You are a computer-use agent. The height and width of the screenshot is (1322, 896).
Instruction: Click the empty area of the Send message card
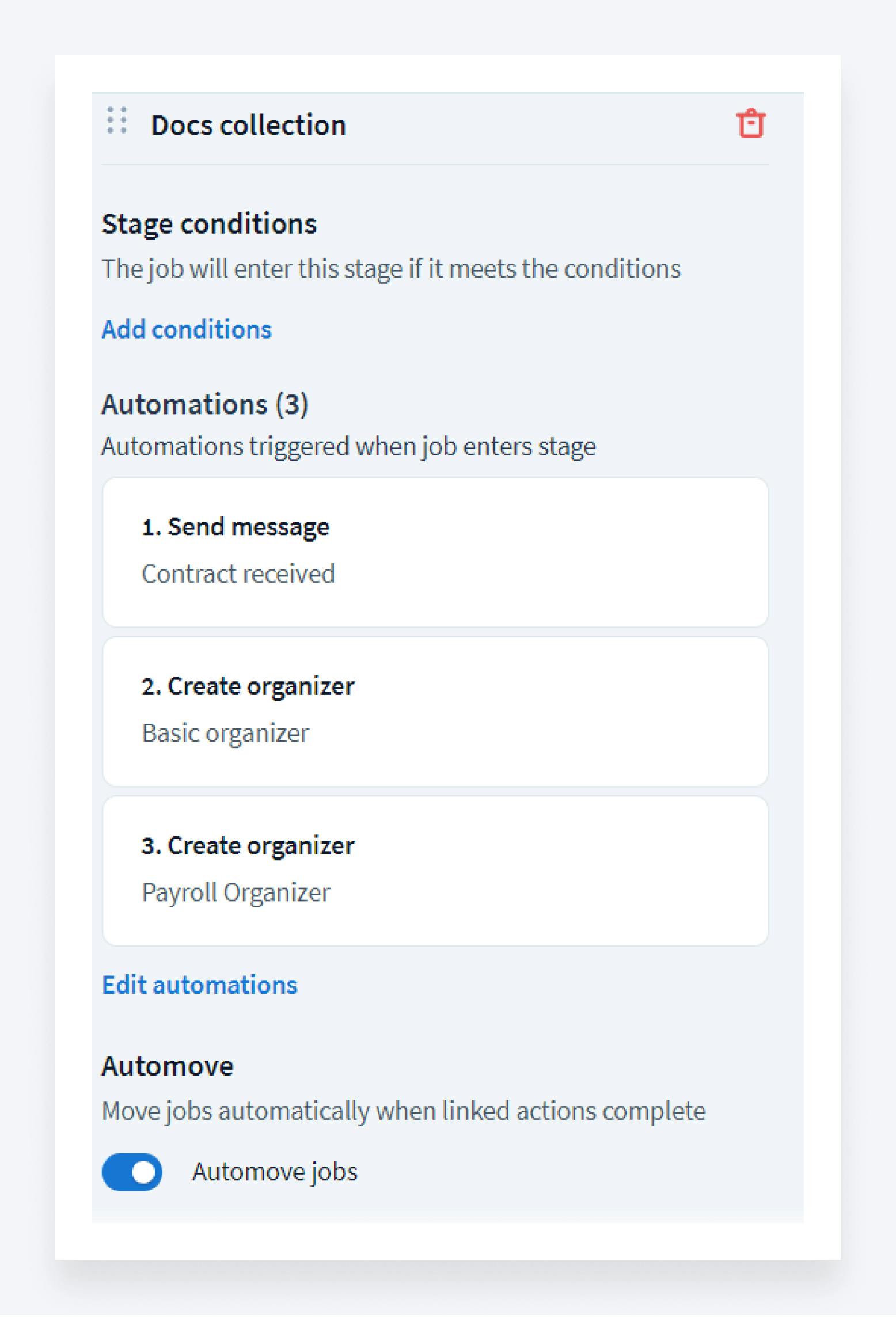click(x=547, y=553)
